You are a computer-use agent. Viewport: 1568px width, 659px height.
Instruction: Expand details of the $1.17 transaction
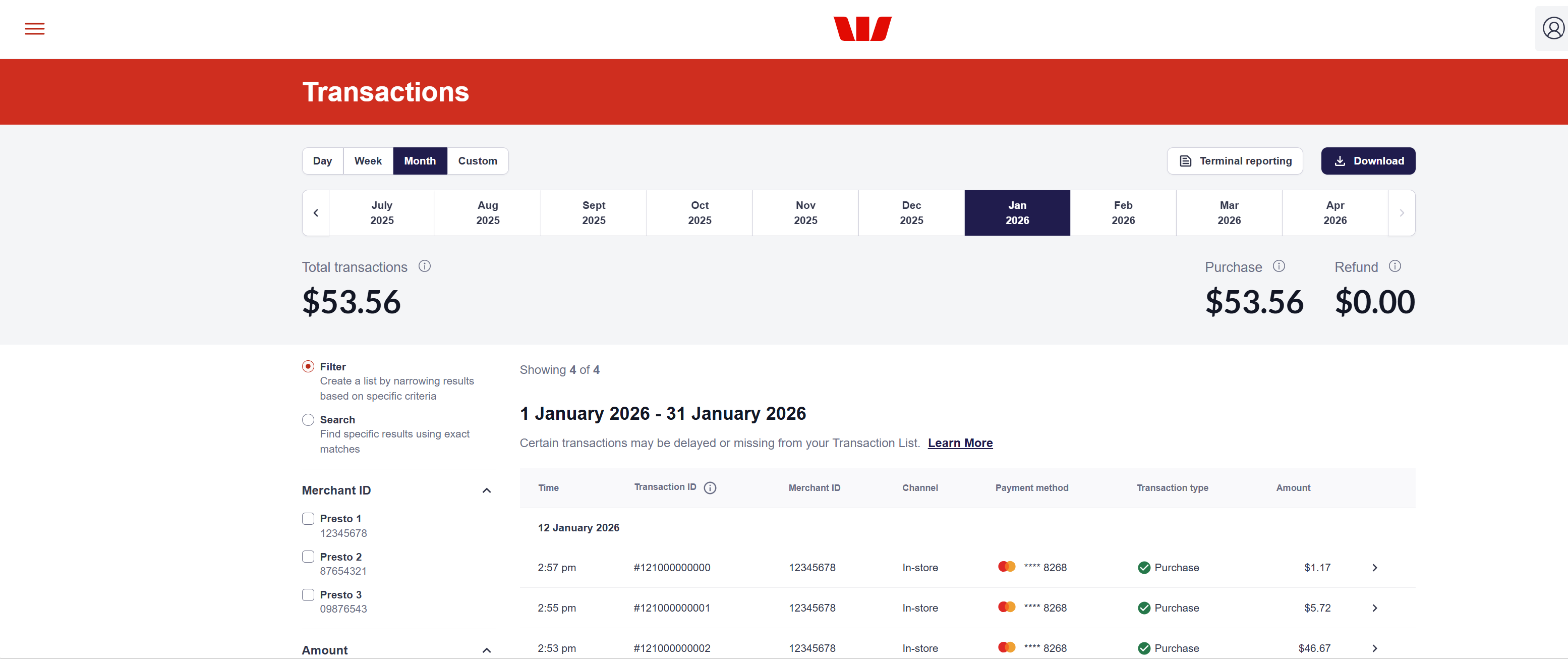(x=1374, y=568)
